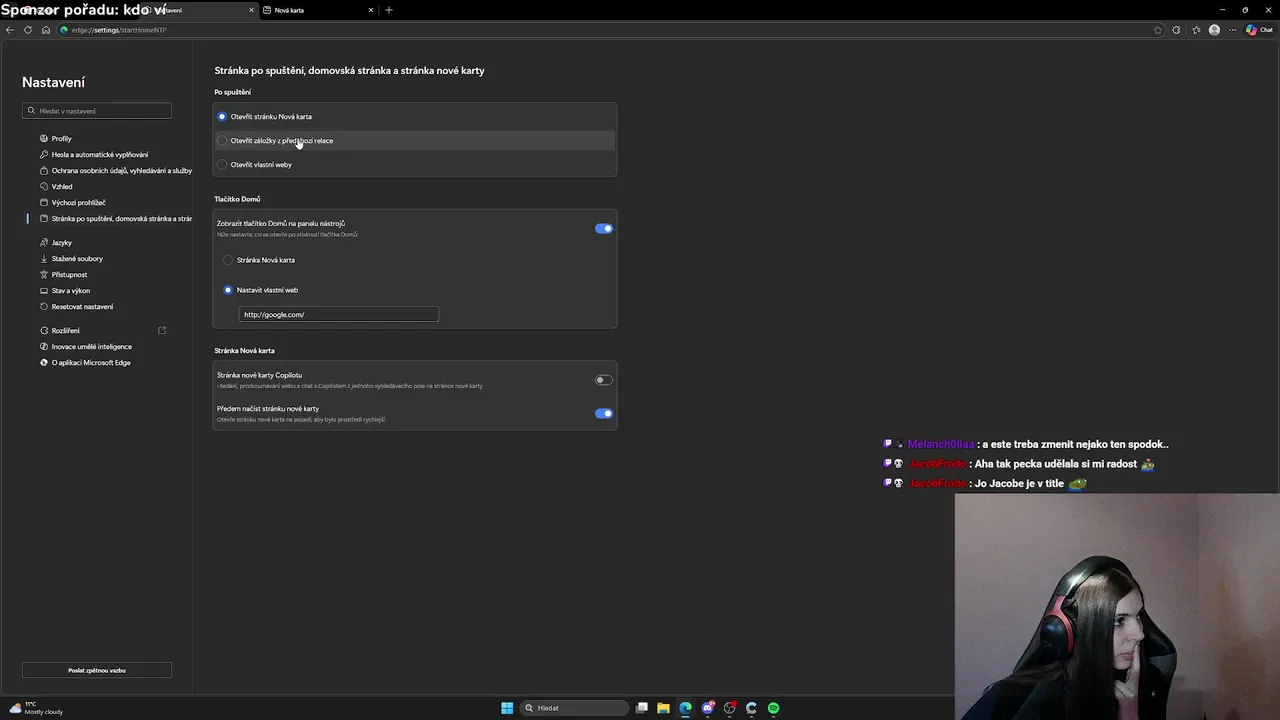
Task: Click the magnifier icon in settings search
Action: (x=31, y=111)
